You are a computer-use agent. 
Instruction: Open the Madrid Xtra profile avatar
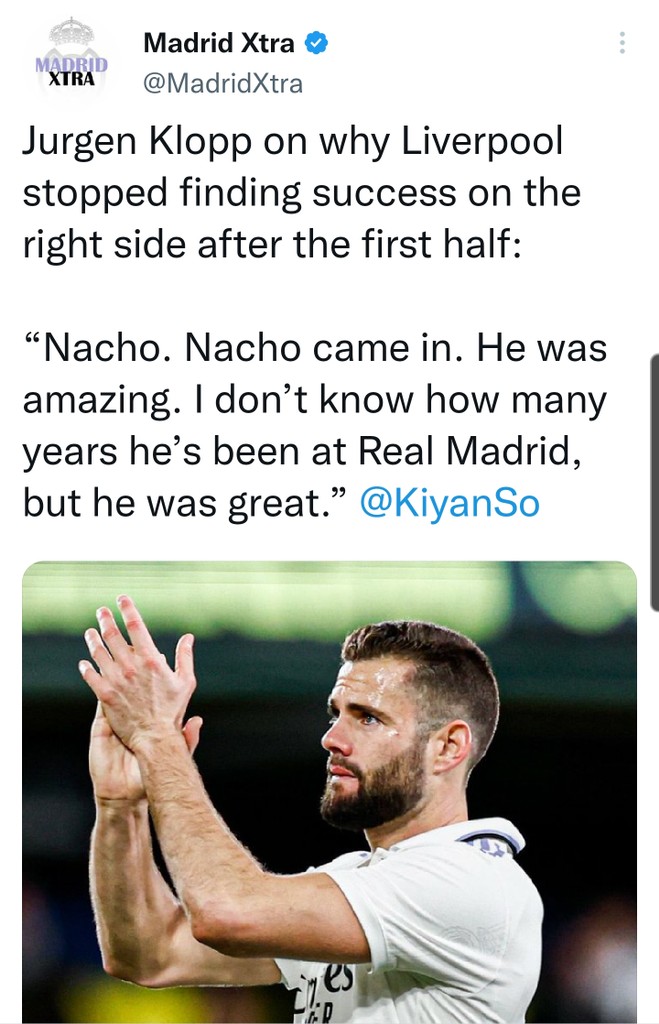pos(71,59)
